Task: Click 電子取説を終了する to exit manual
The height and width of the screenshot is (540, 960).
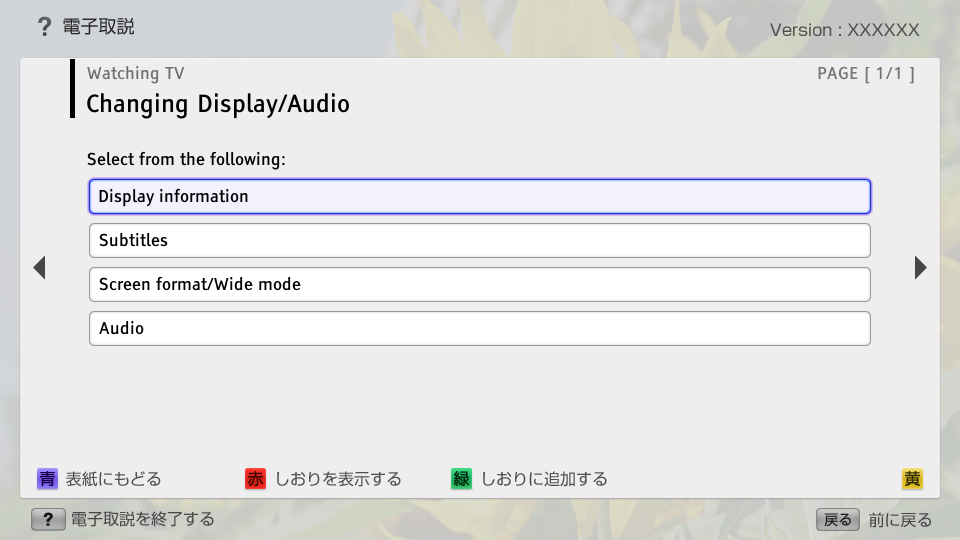Action: 142,520
